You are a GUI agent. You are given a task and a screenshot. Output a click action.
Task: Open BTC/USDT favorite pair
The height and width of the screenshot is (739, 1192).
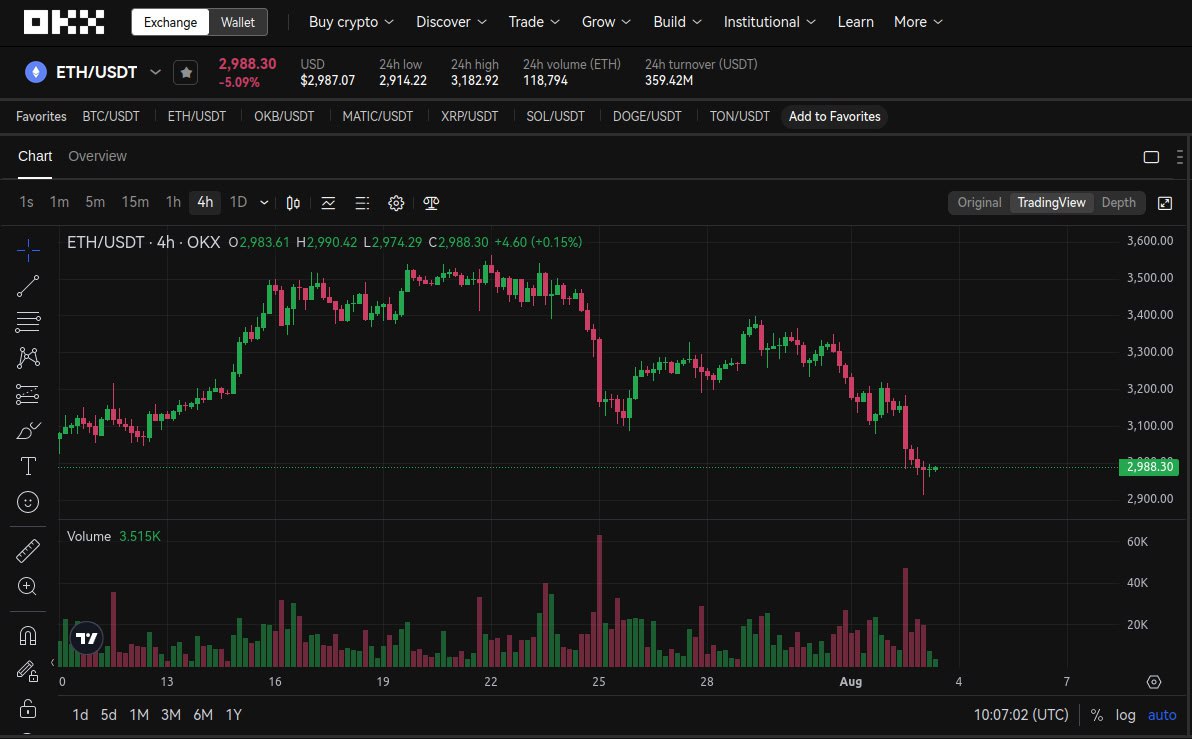tap(111, 116)
